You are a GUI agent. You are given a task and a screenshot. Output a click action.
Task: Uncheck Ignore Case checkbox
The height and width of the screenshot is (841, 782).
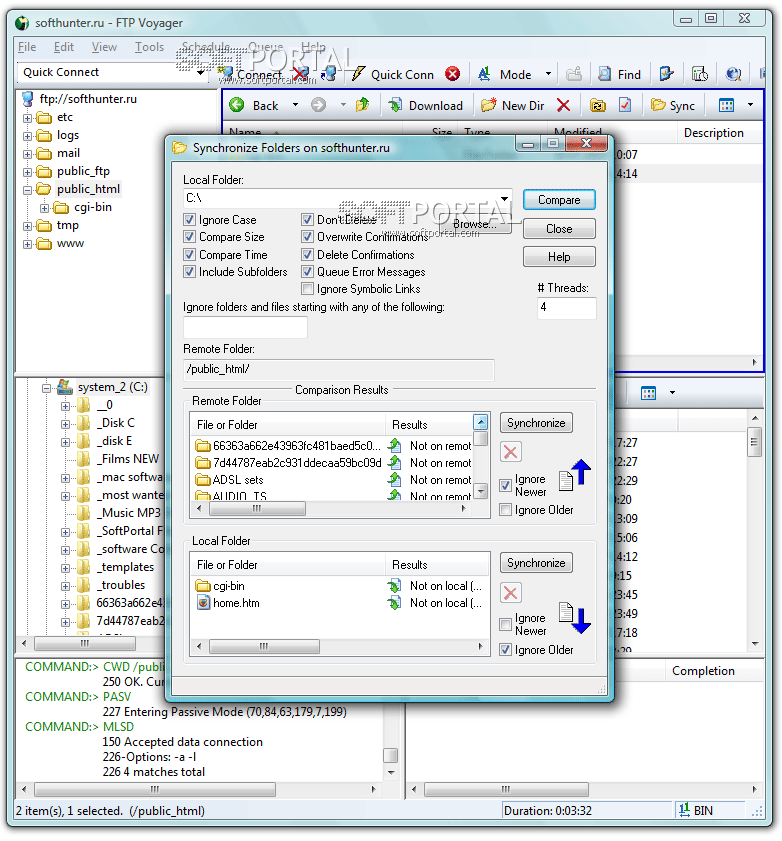(x=189, y=219)
